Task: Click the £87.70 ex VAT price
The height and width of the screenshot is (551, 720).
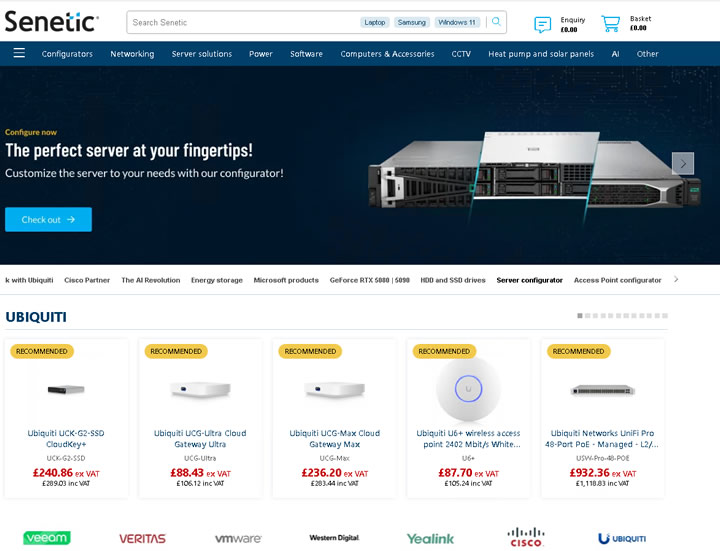Action: click(x=468, y=473)
